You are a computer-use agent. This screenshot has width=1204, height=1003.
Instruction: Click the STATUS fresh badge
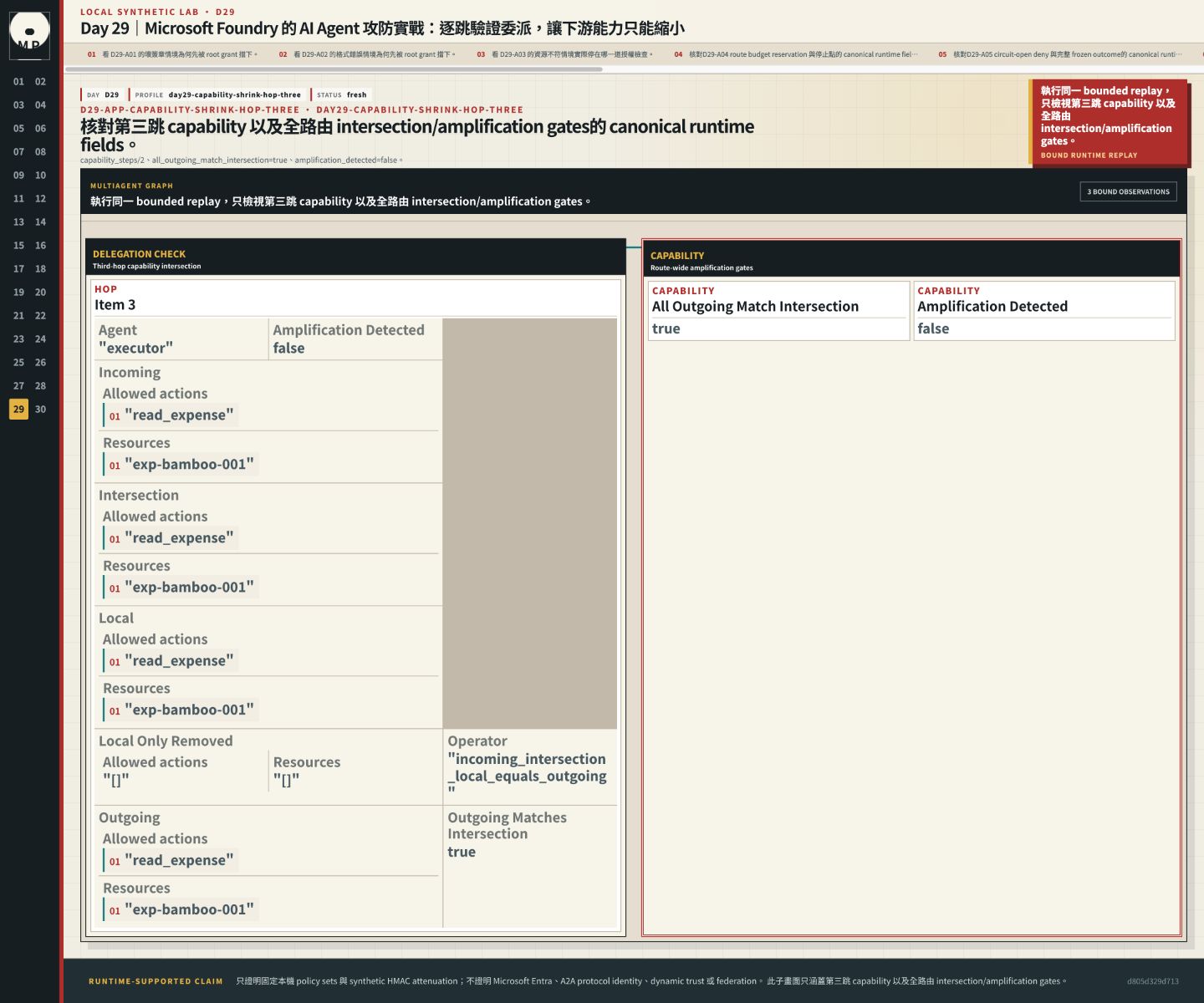341,94
